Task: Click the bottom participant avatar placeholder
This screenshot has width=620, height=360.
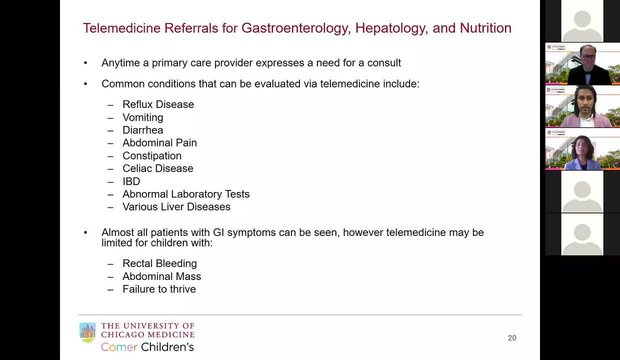Action: (x=582, y=235)
